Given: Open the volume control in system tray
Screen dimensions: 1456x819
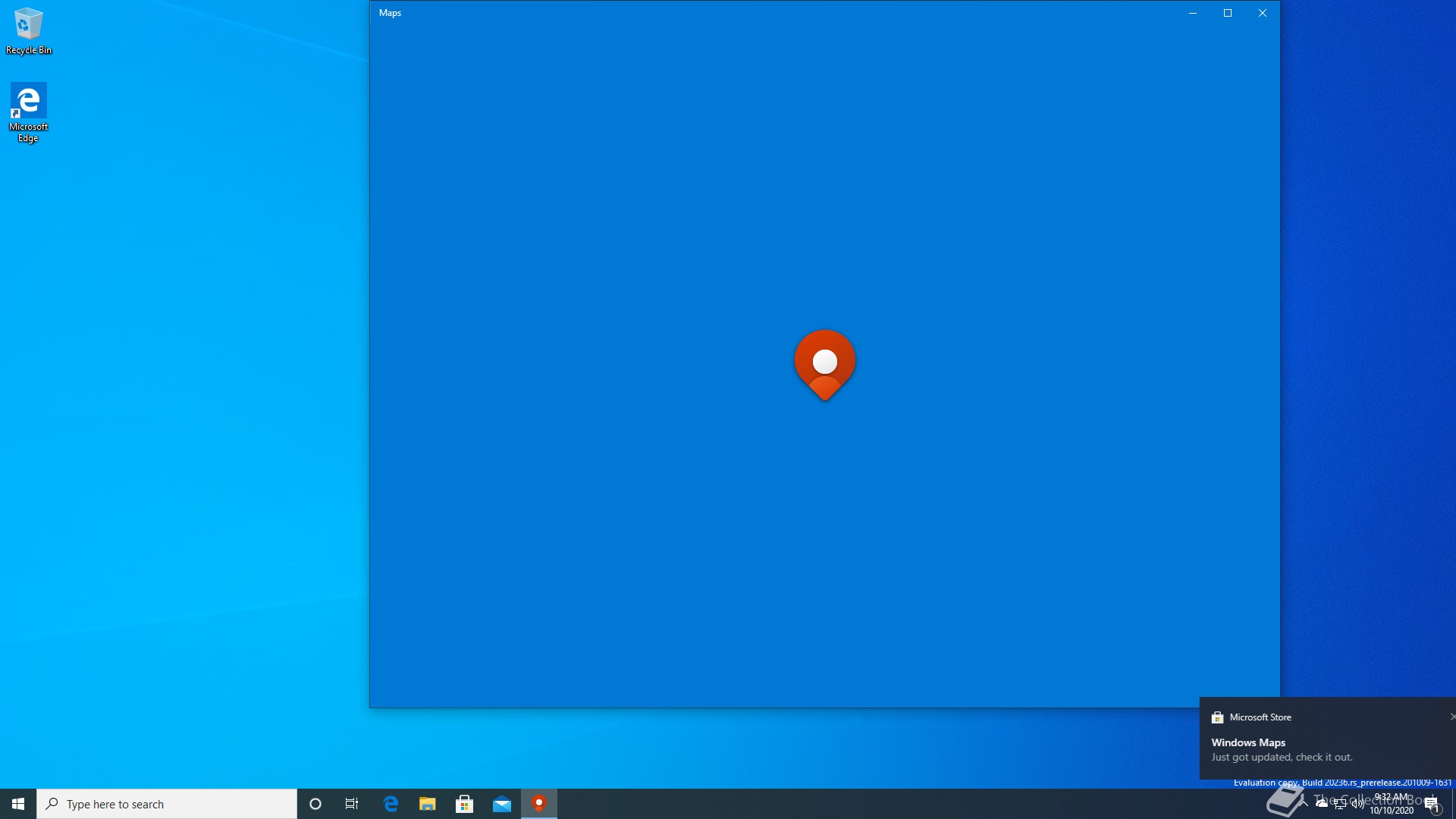Looking at the screenshot, I should pos(1358,804).
